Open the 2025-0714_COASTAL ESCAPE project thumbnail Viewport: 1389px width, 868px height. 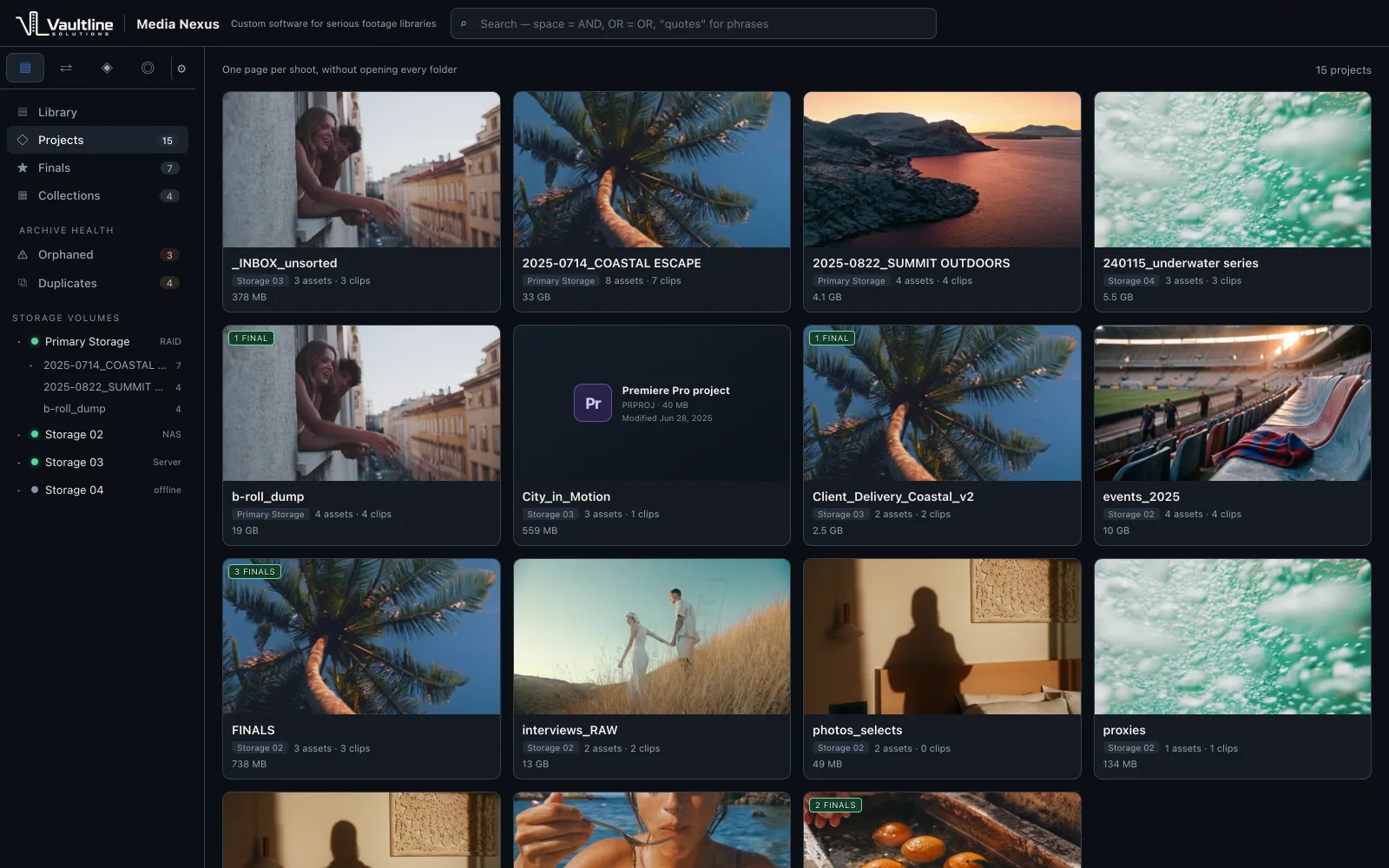652,169
